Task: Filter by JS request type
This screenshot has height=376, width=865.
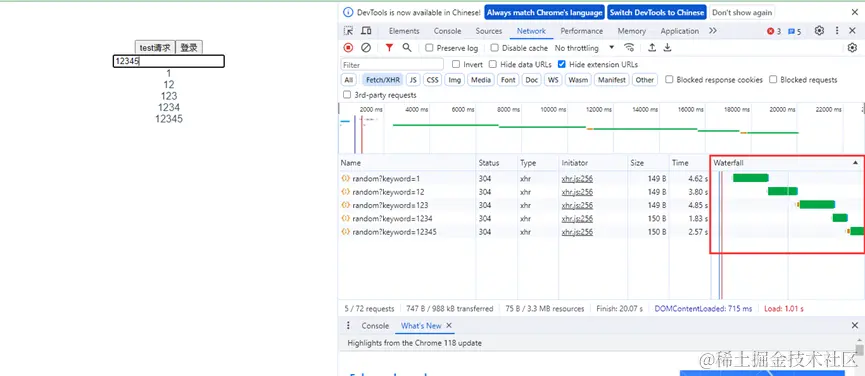Action: [x=413, y=80]
